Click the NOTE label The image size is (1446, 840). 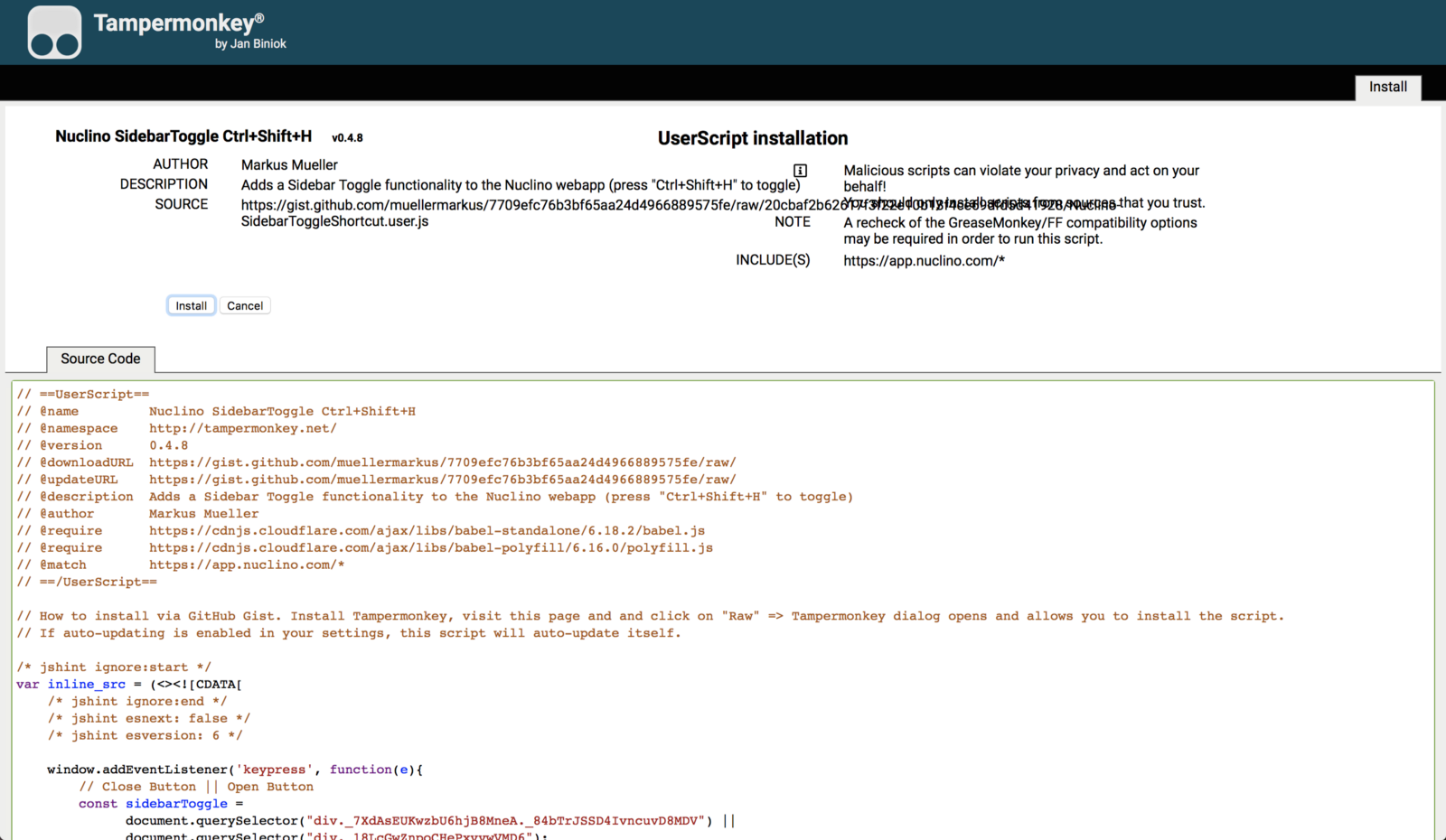coord(793,222)
